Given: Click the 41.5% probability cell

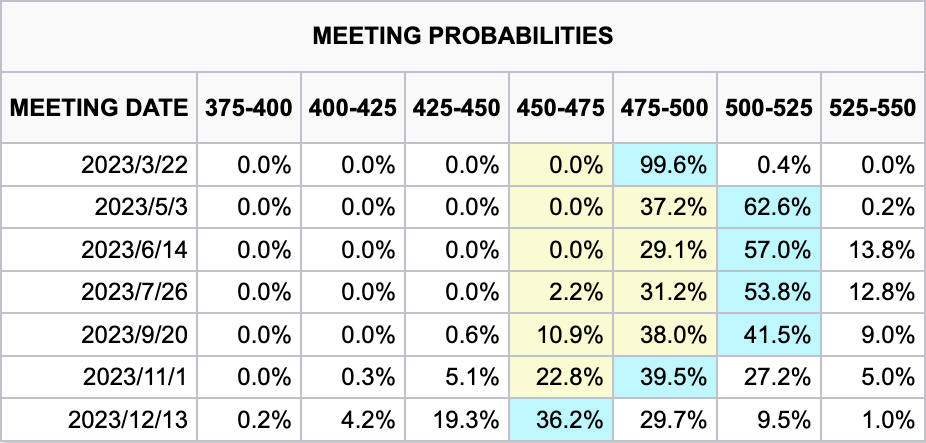Looking at the screenshot, I should click(767, 335).
